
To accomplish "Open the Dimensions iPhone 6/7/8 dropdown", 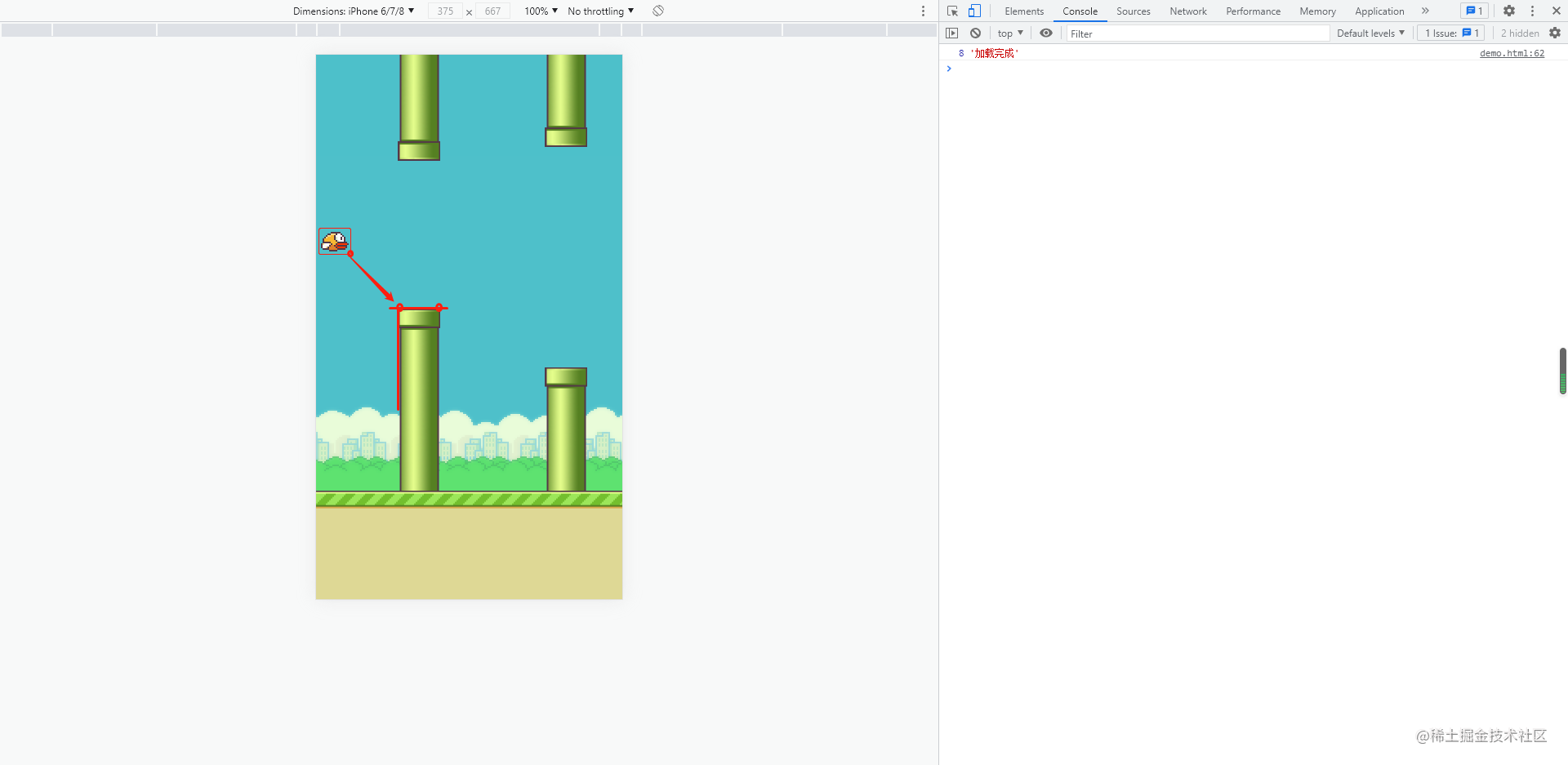I will [354, 11].
